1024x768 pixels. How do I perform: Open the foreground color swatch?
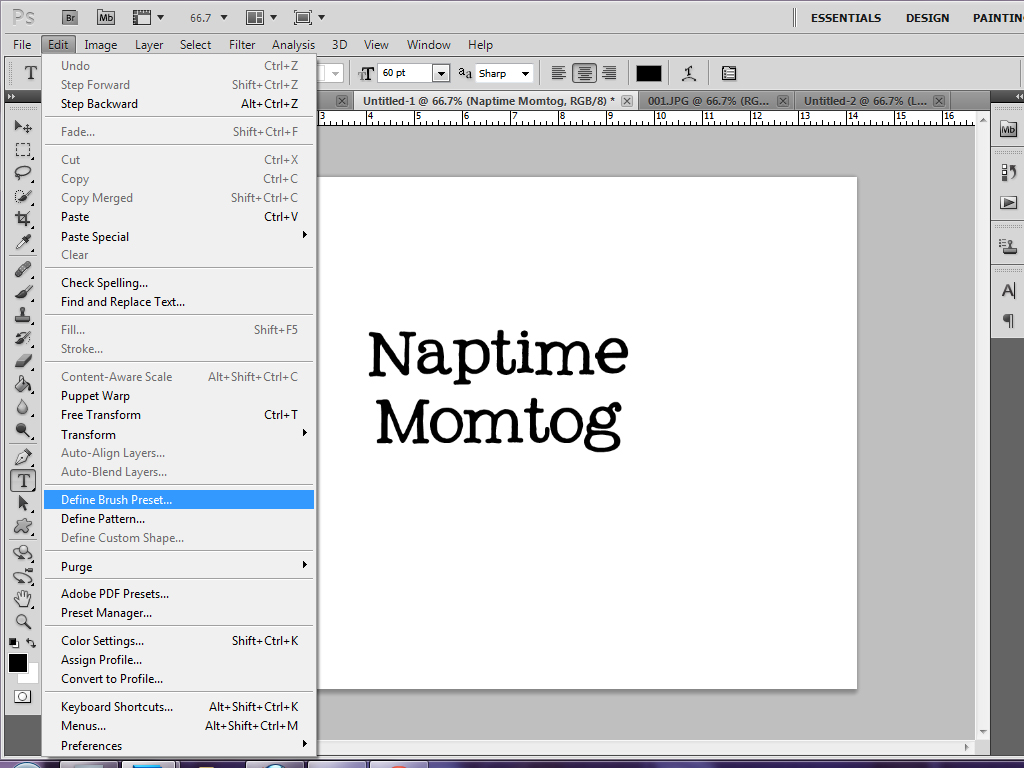[x=18, y=662]
